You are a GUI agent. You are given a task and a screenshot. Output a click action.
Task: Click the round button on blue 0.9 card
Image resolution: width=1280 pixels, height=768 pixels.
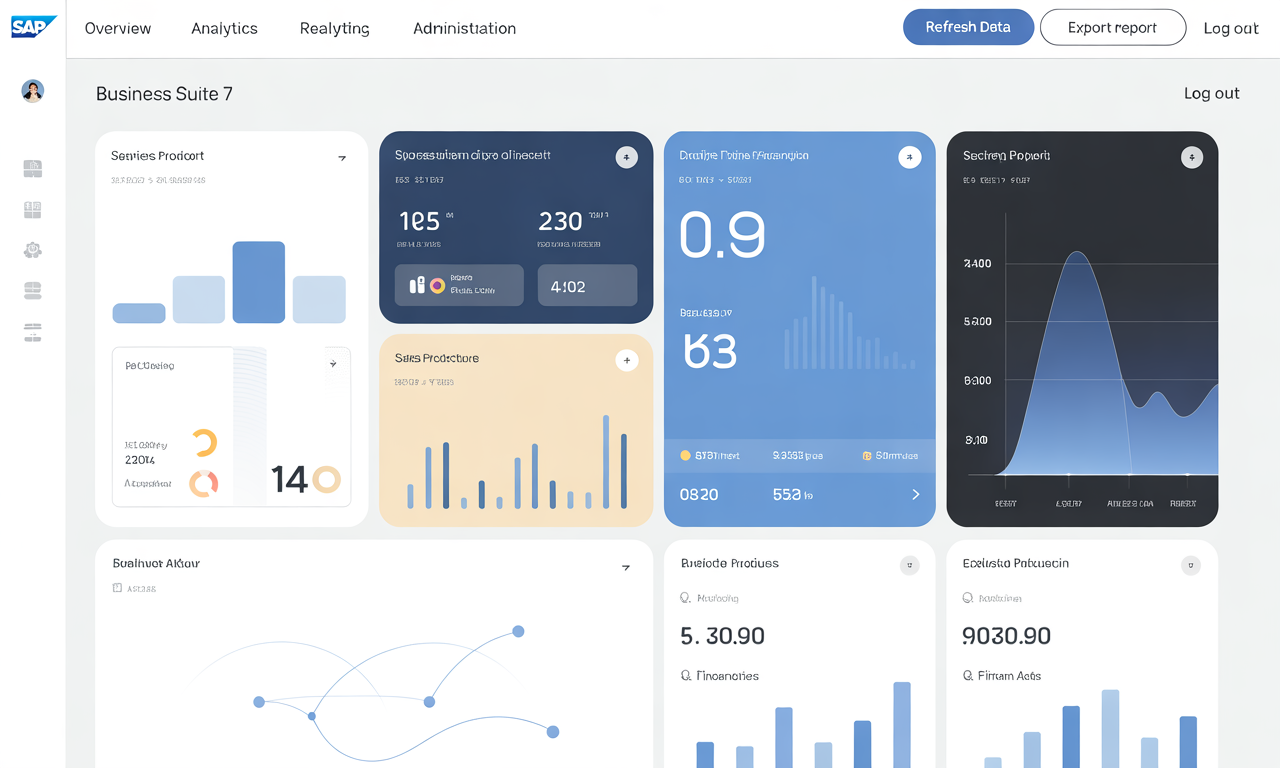pyautogui.click(x=909, y=157)
